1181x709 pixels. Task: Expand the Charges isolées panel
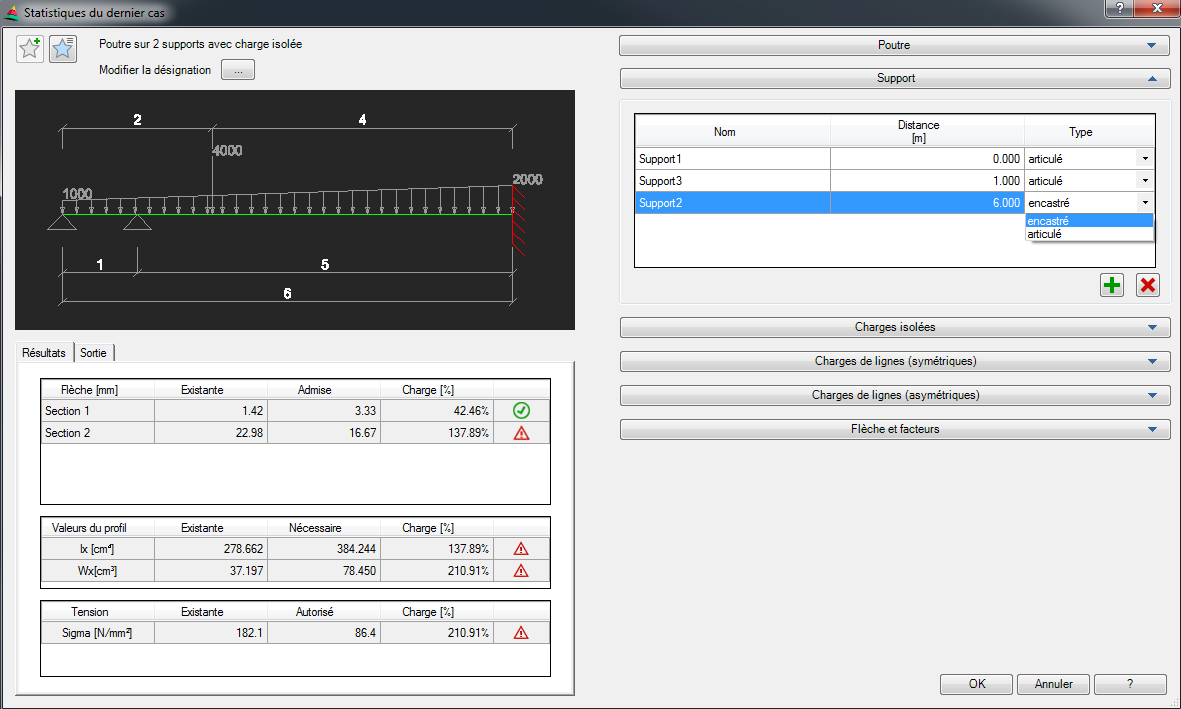click(894, 327)
